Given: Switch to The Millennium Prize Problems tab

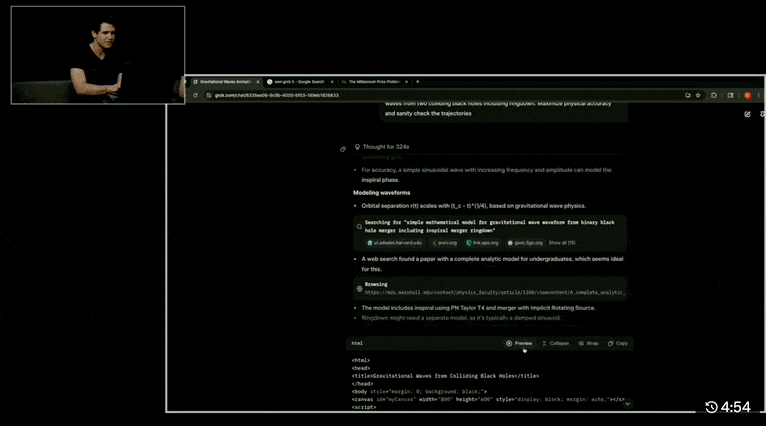Looking at the screenshot, I should pyautogui.click(x=375, y=81).
